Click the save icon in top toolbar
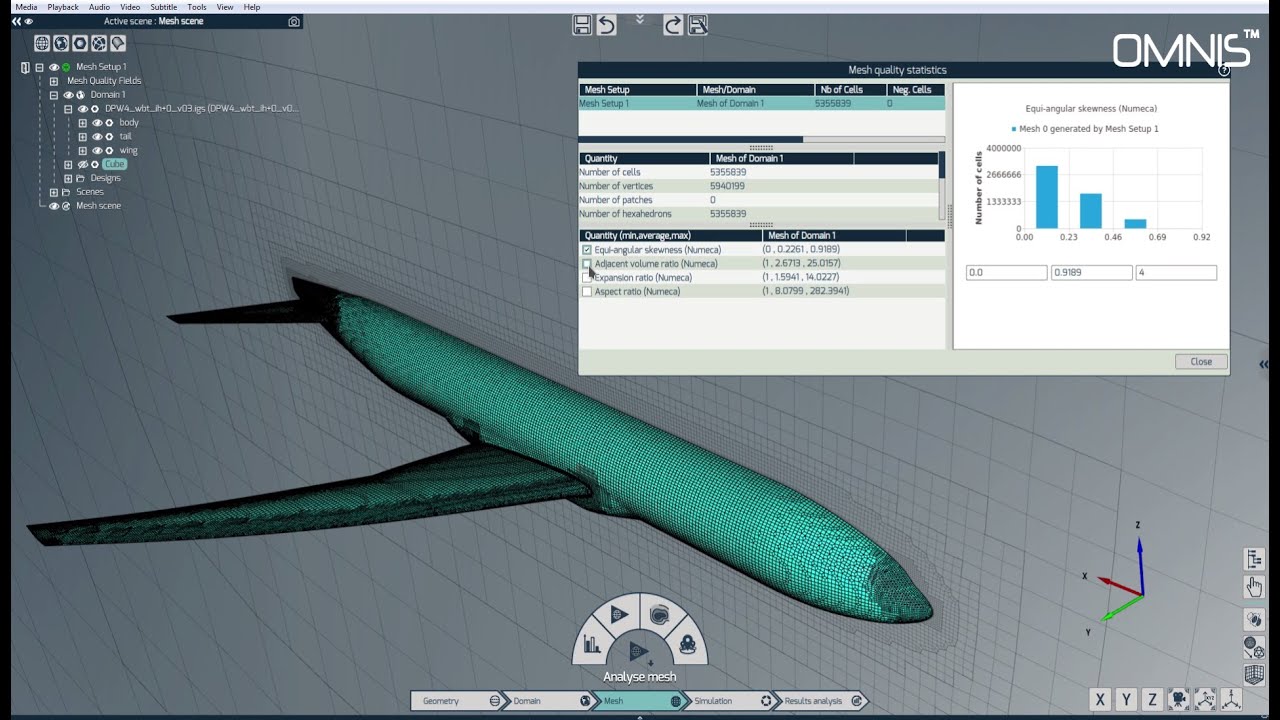The image size is (1280, 720). pyautogui.click(x=582, y=26)
